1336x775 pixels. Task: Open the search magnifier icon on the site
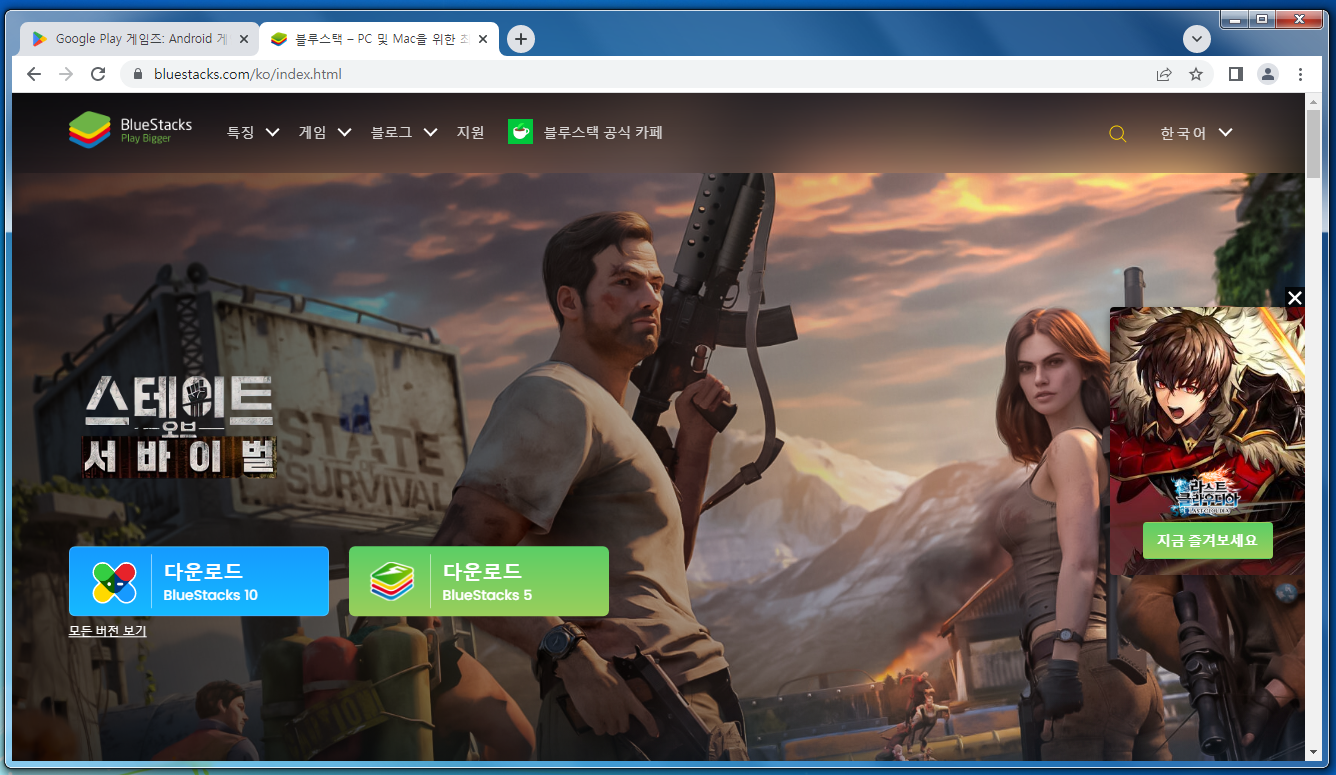click(x=1118, y=134)
